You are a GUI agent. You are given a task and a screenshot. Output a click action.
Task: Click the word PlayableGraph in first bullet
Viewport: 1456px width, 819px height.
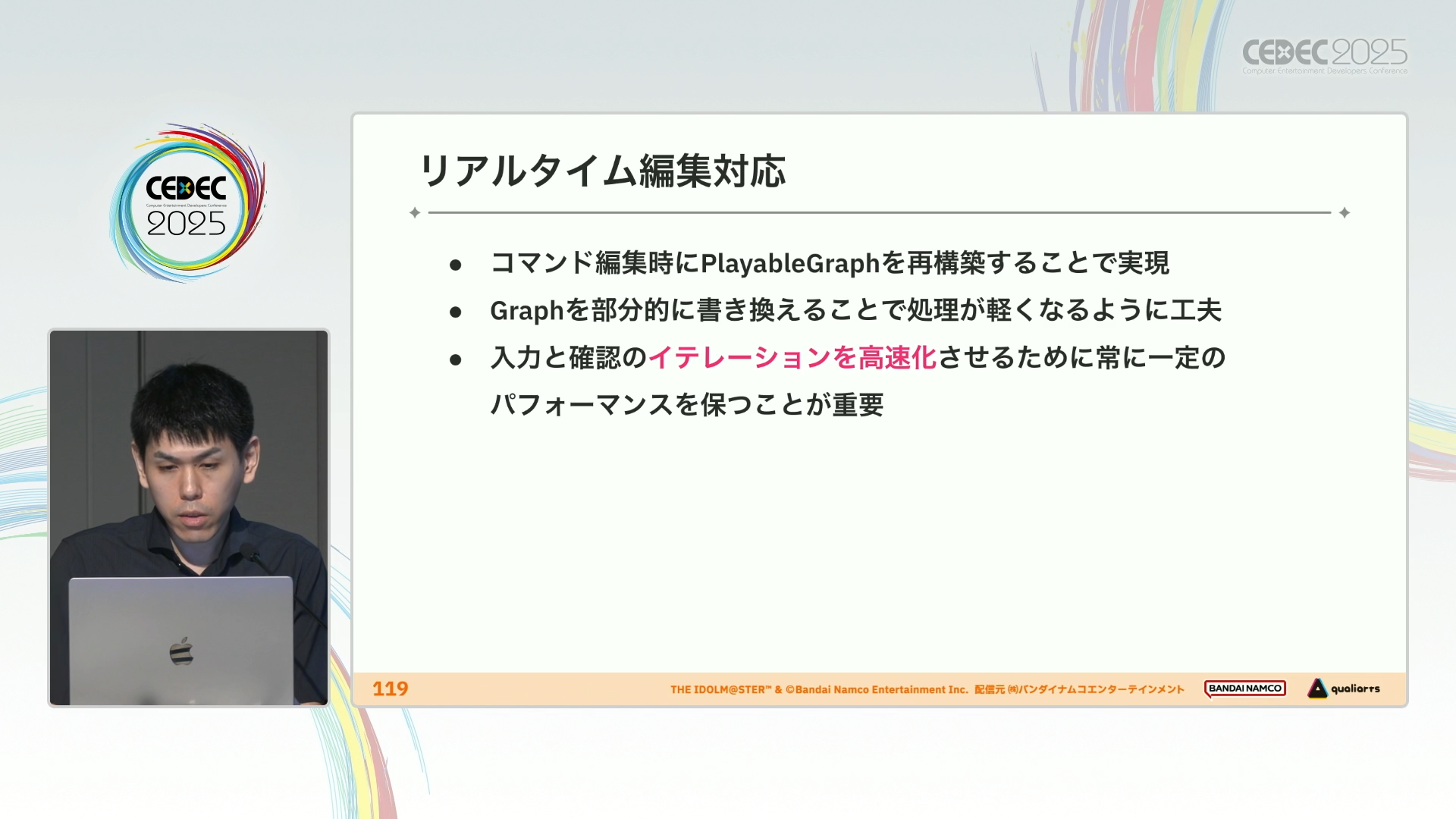tap(789, 264)
